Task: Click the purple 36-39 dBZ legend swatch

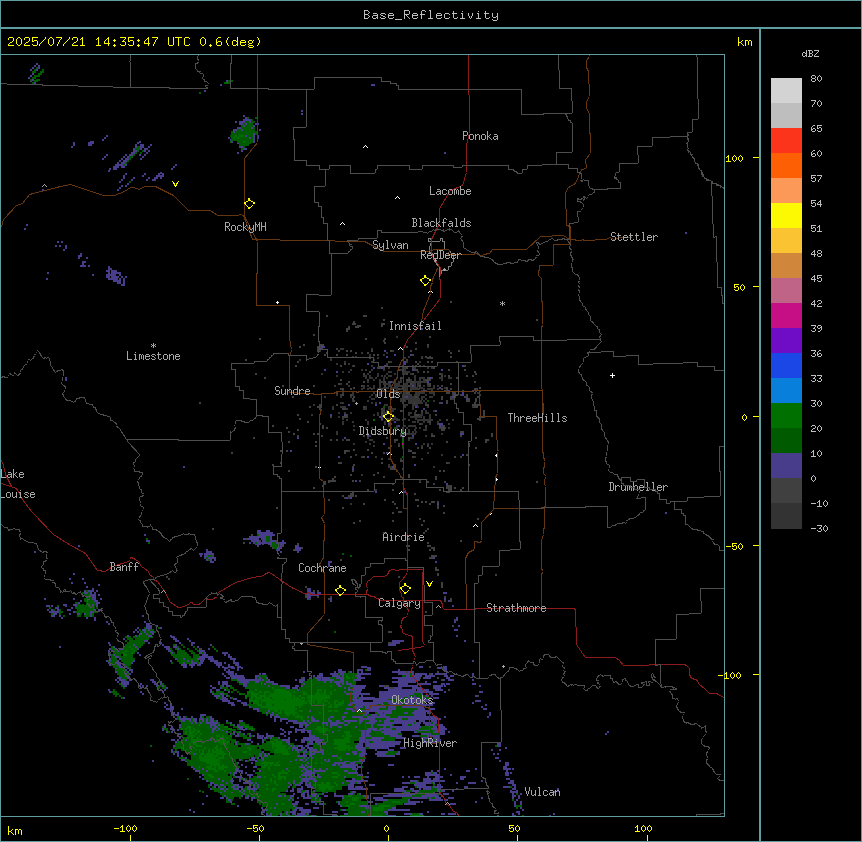Action: pos(786,340)
